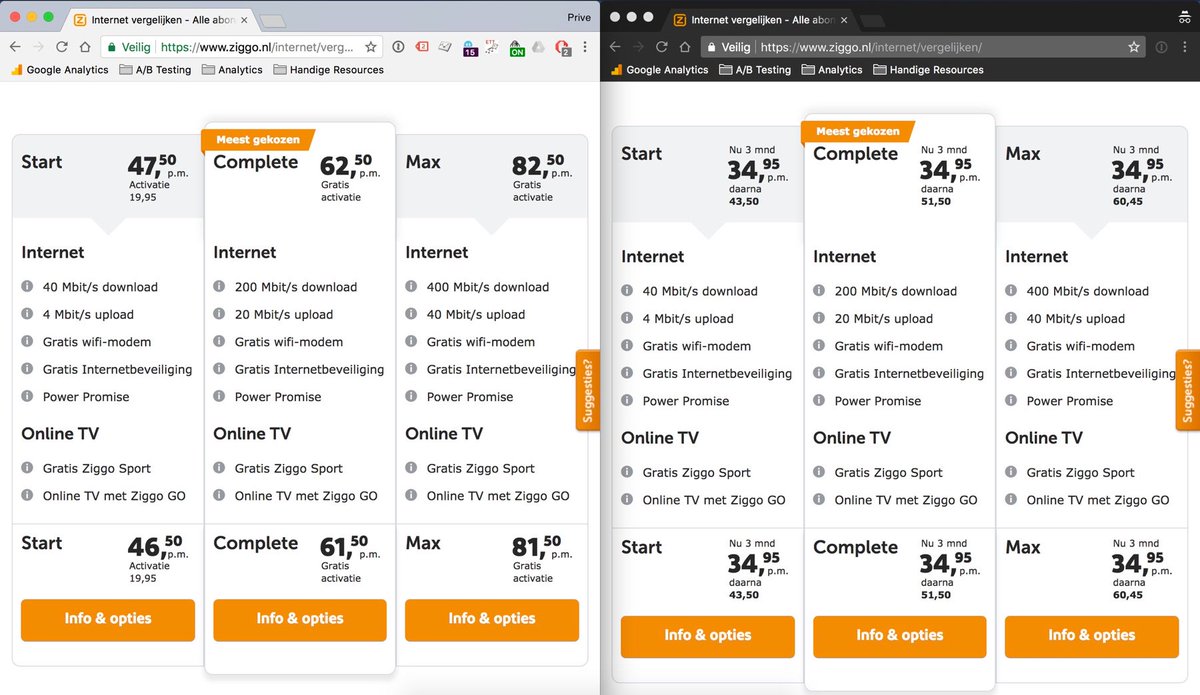This screenshot has height=695, width=1200.
Task: Open the Suggesties? side tab in incognito window
Action: point(1188,390)
